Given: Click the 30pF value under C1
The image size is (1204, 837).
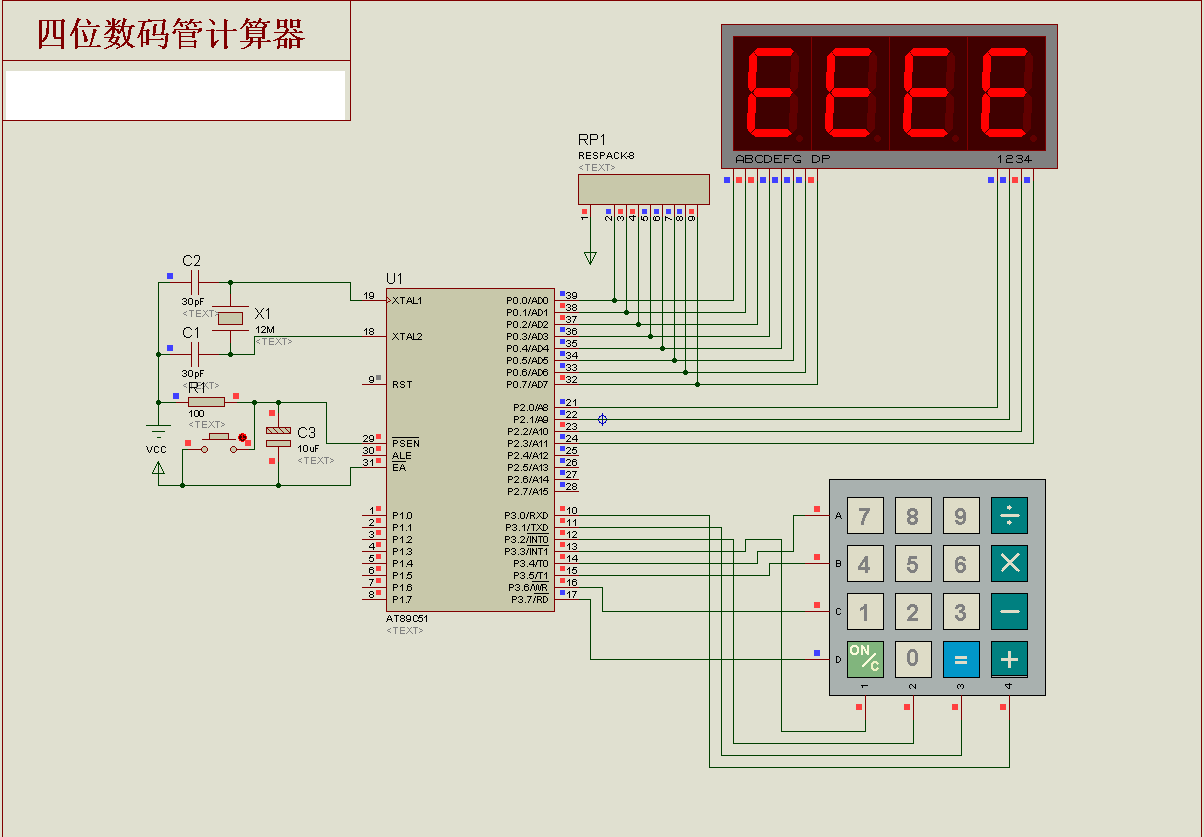Looking at the screenshot, I should coord(193,373).
